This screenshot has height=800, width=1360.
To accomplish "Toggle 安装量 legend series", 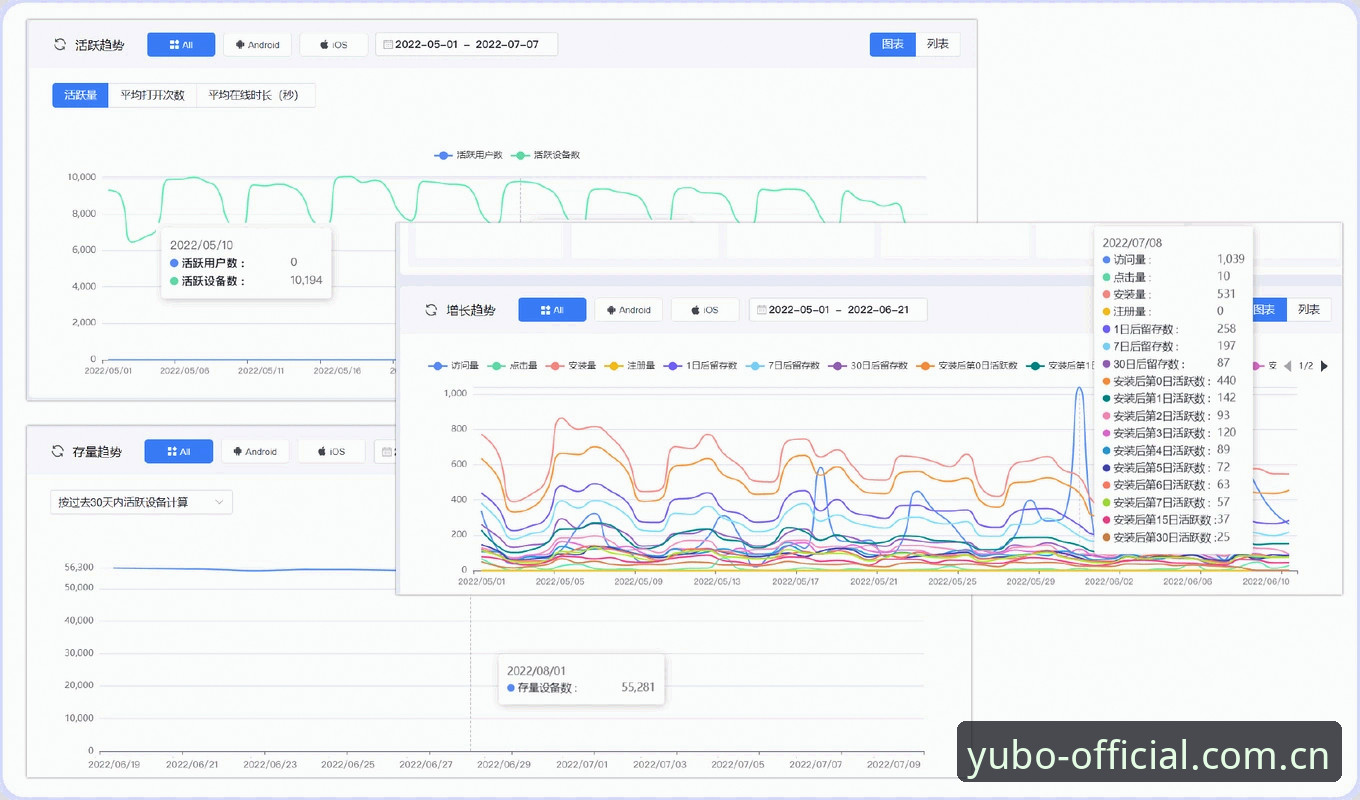I will [573, 366].
